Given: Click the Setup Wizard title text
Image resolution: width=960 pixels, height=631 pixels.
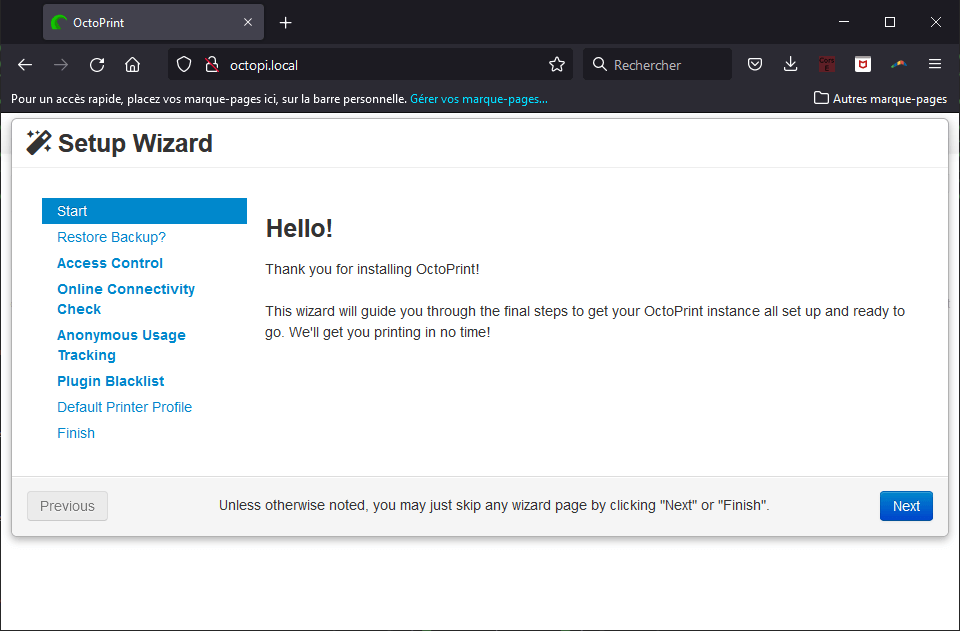Looking at the screenshot, I should 135,143.
